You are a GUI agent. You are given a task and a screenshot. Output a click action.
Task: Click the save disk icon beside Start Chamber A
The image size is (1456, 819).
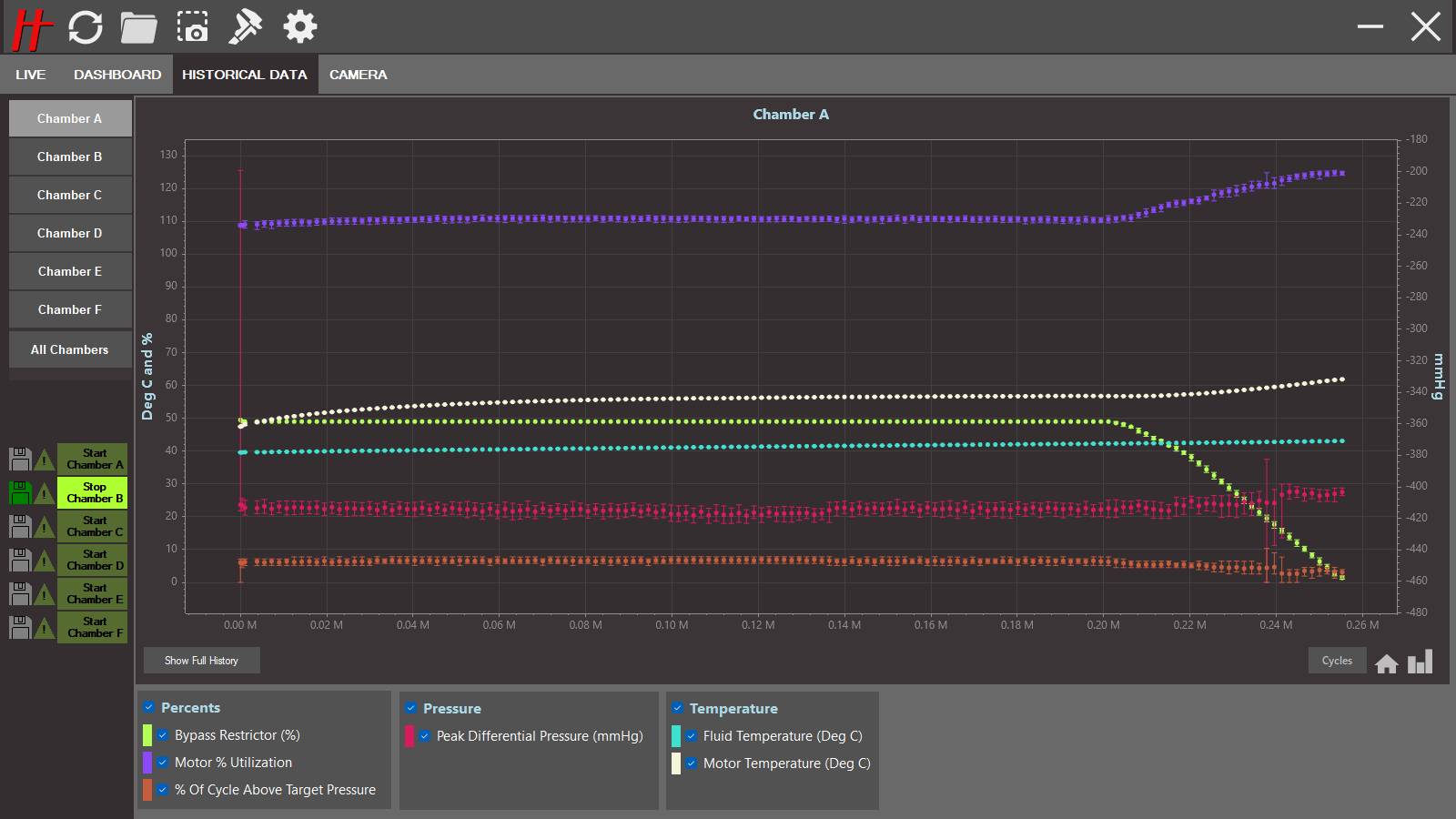point(20,459)
